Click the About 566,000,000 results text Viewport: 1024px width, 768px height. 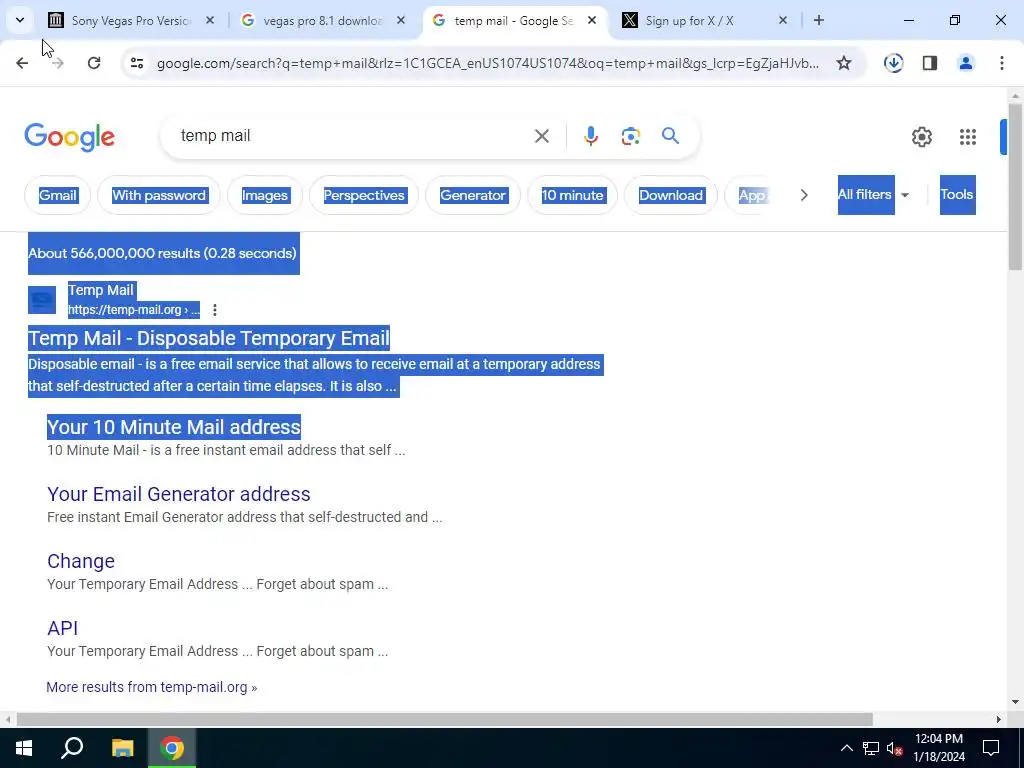click(x=162, y=253)
